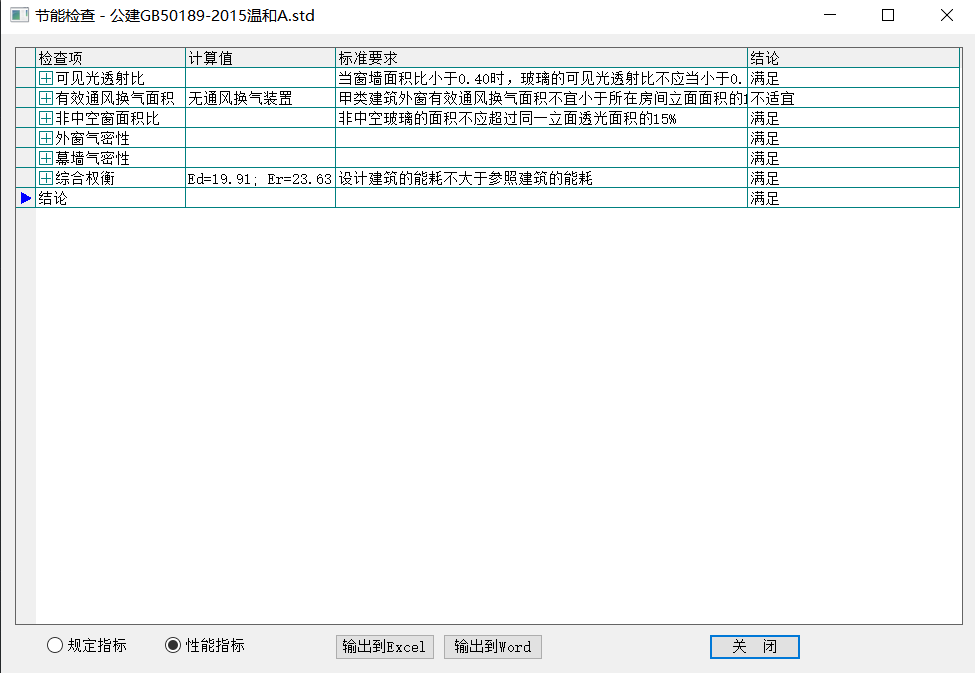Click the 计算值 column header
Viewport: 975px width, 673px height.
click(x=260, y=58)
